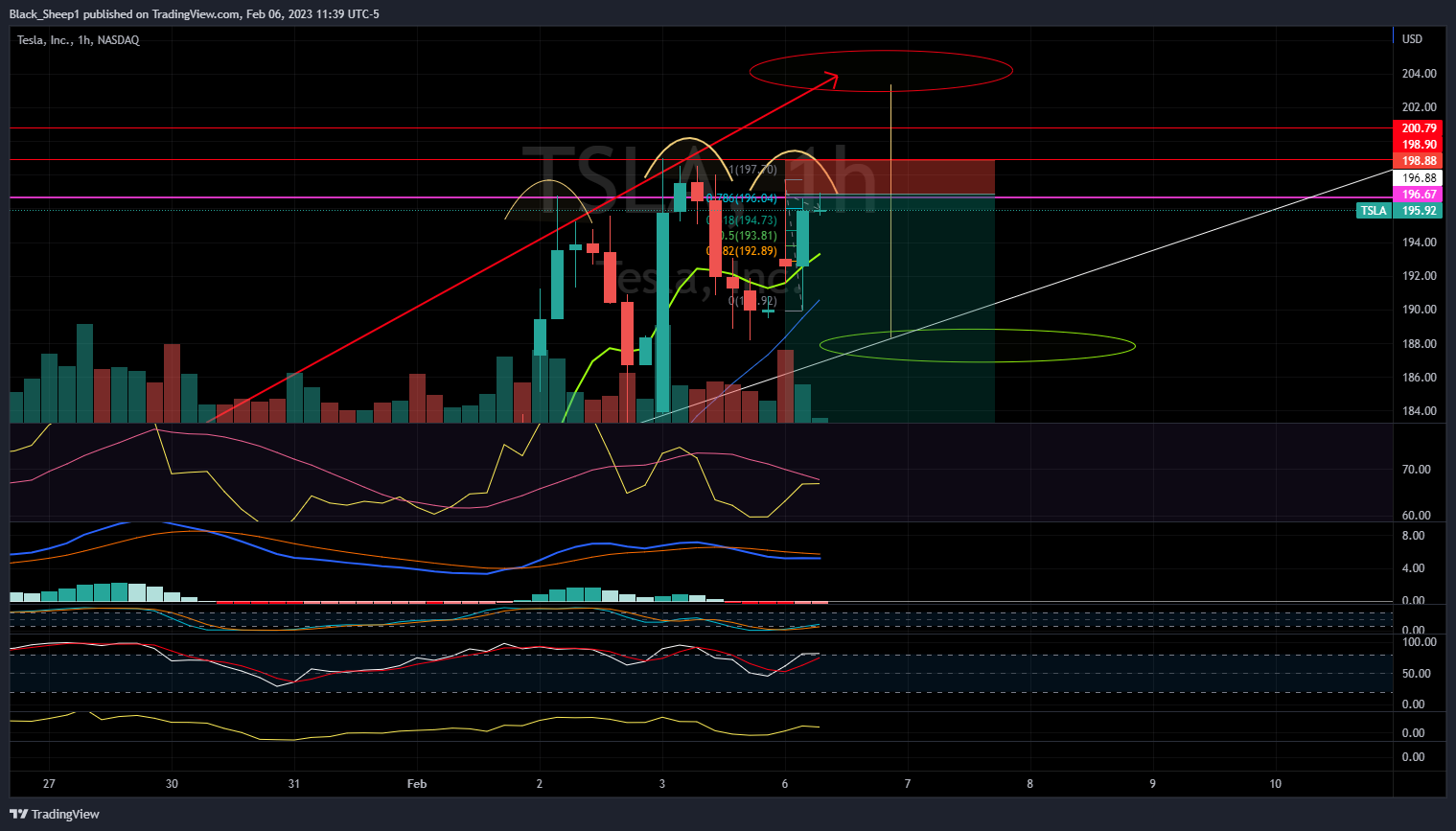Screen dimensions: 1456x831
Task: Click the Fibonacci label ending (194.73)
Action: coord(742,220)
